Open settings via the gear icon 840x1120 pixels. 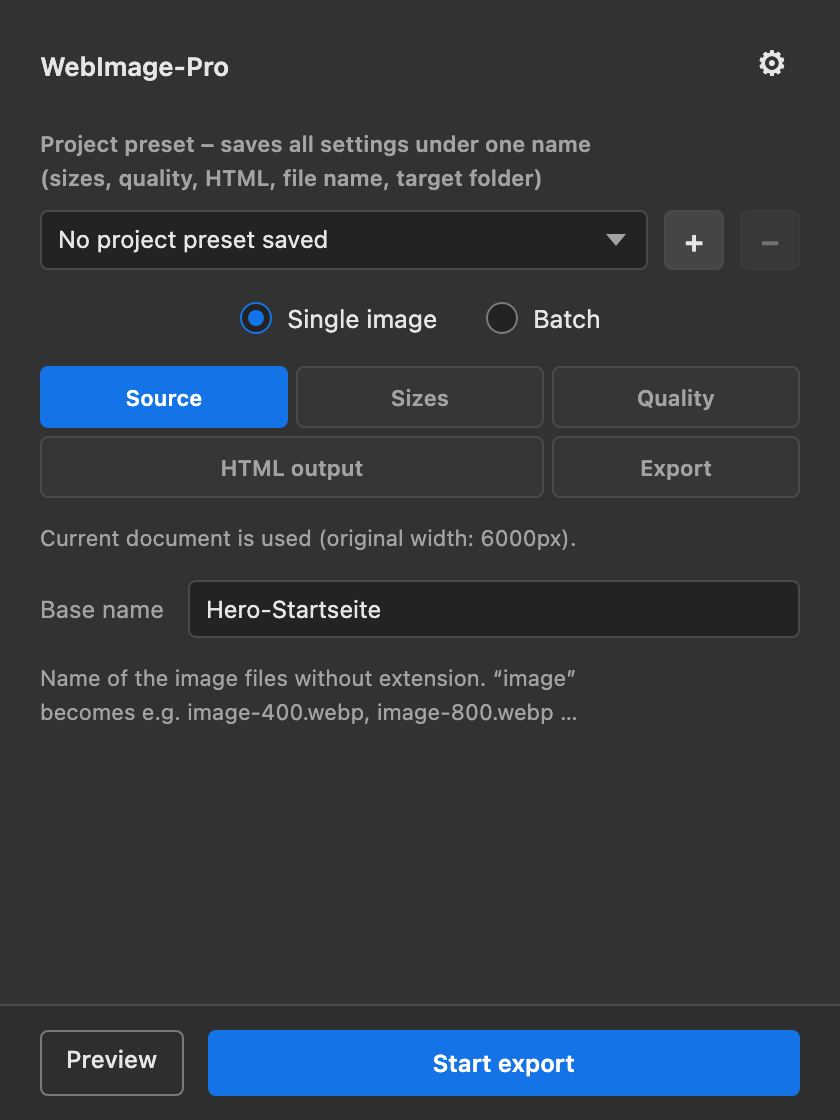click(x=771, y=64)
